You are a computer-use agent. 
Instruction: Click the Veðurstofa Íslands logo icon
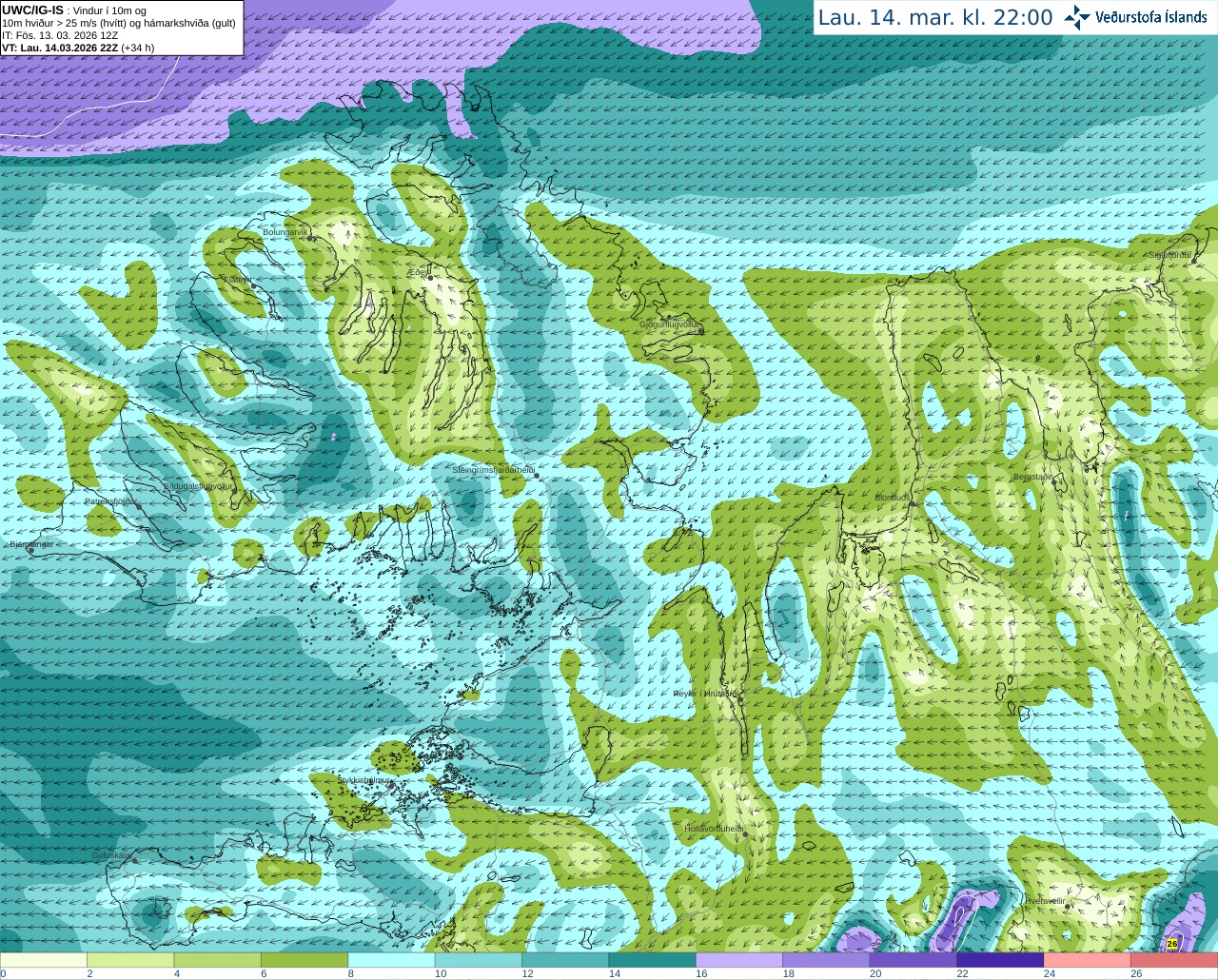(1076, 17)
